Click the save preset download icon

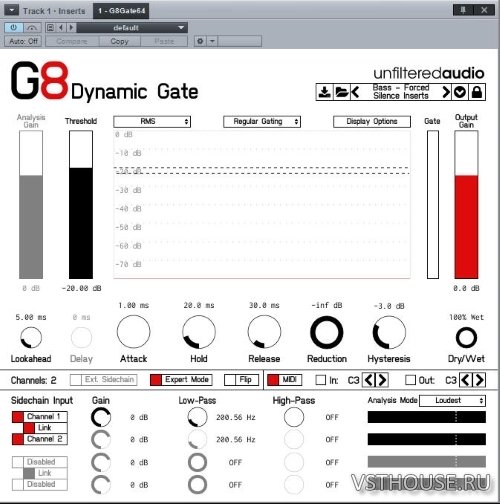(x=324, y=92)
